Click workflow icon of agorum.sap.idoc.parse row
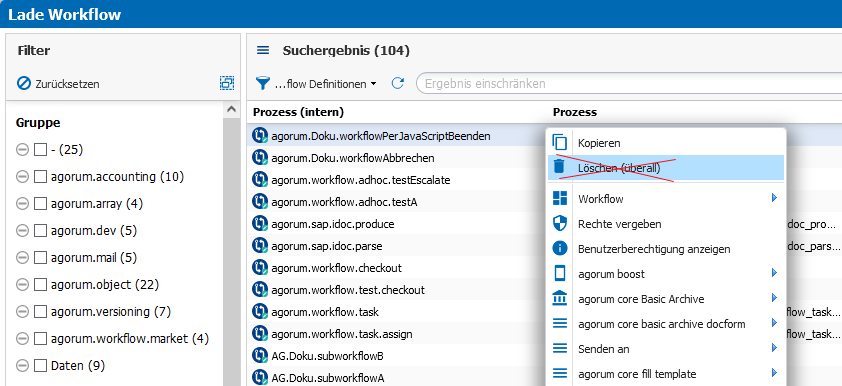This screenshot has height=386, width=842. [260, 246]
